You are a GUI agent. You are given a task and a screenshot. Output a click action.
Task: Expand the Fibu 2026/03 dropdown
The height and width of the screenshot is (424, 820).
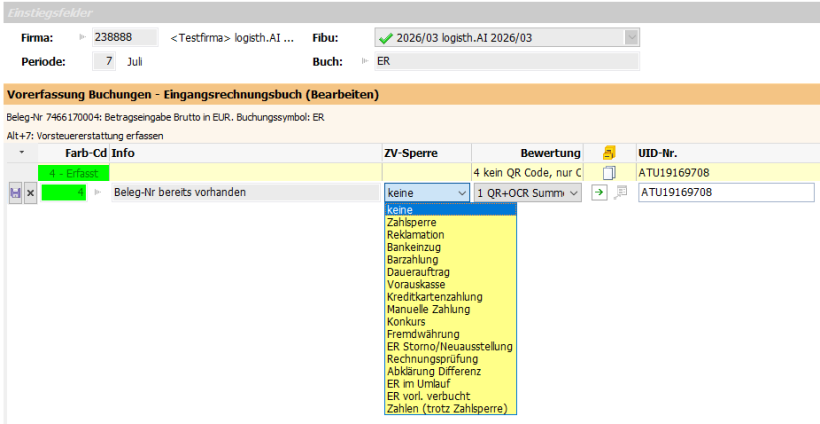(x=632, y=37)
